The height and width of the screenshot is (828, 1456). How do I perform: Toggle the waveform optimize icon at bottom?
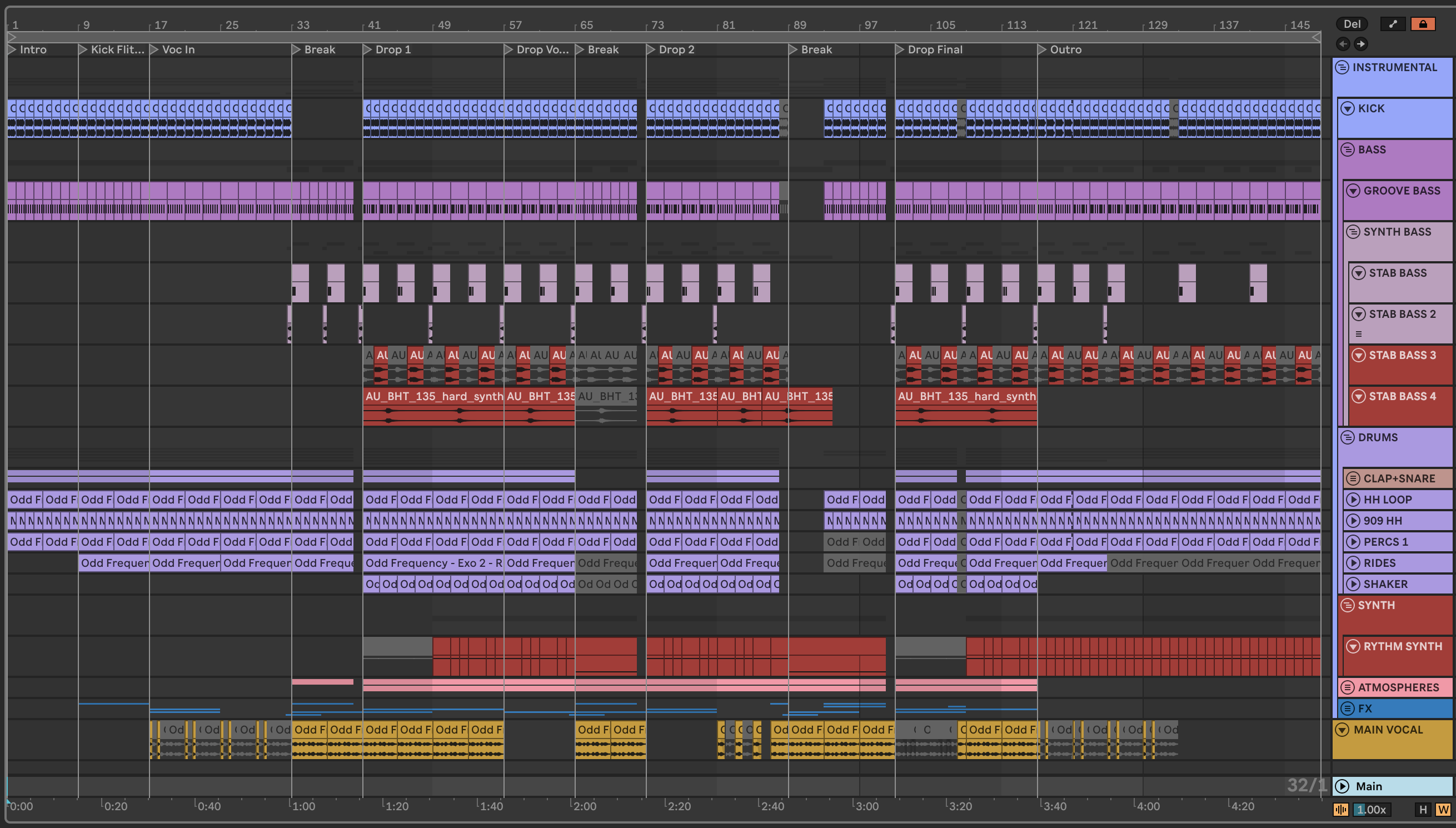pyautogui.click(x=1340, y=810)
